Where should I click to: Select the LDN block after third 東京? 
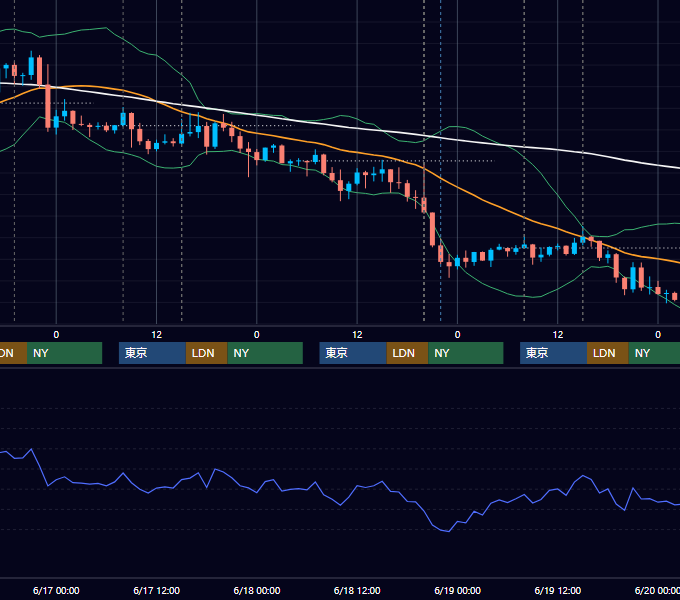[608, 353]
